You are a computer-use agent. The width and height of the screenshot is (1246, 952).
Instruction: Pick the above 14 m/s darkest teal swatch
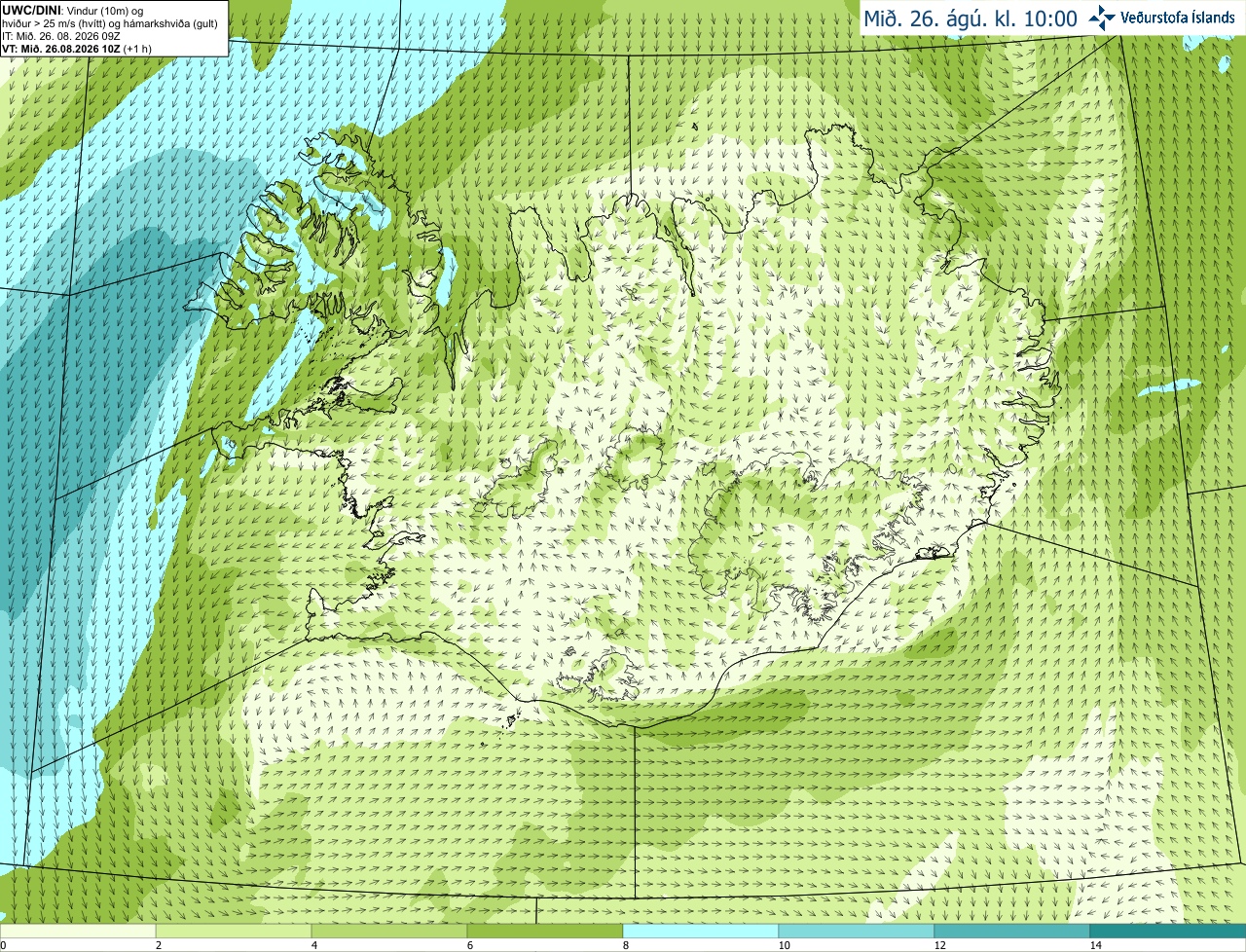point(1168,932)
